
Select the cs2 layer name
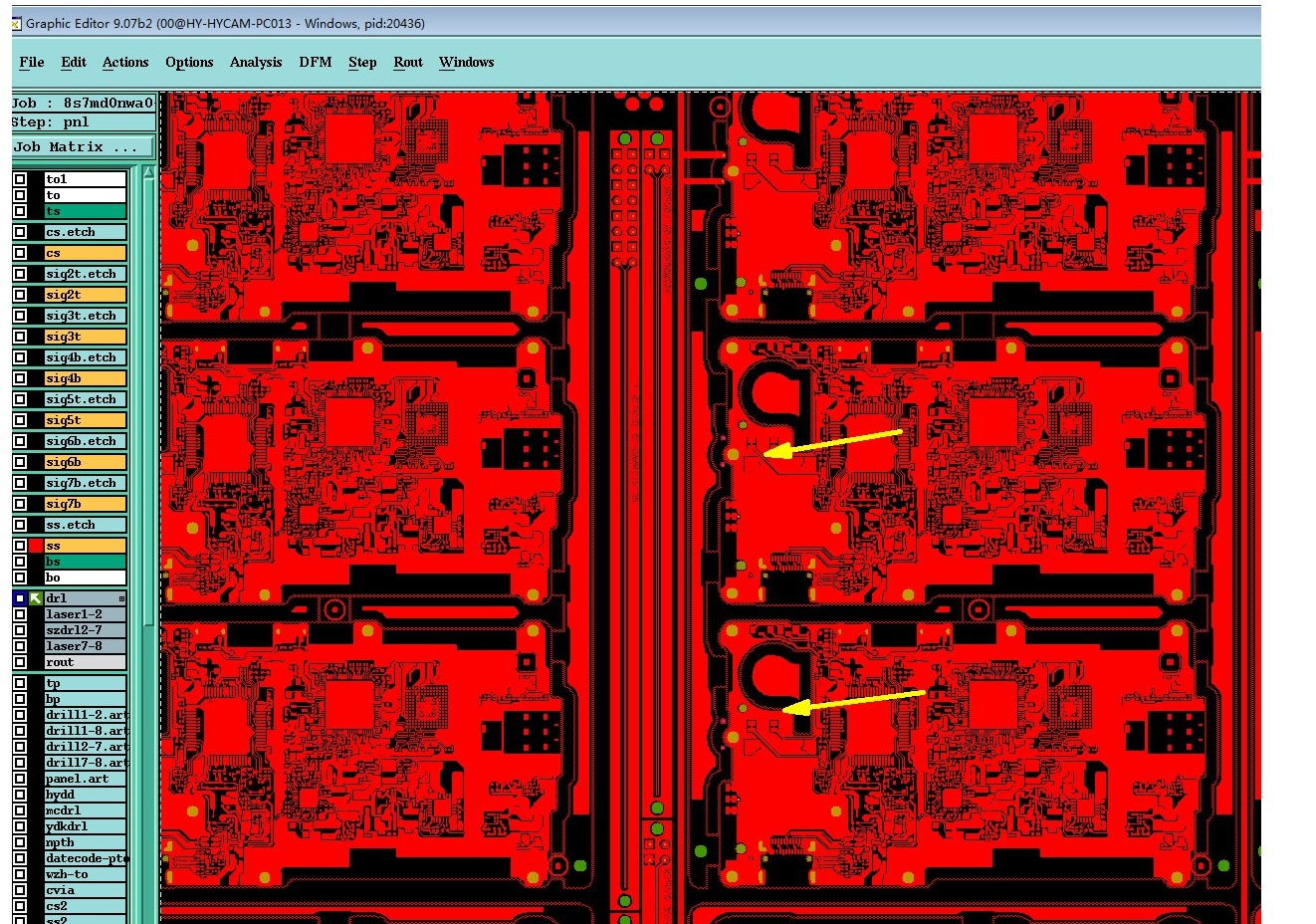86,906
